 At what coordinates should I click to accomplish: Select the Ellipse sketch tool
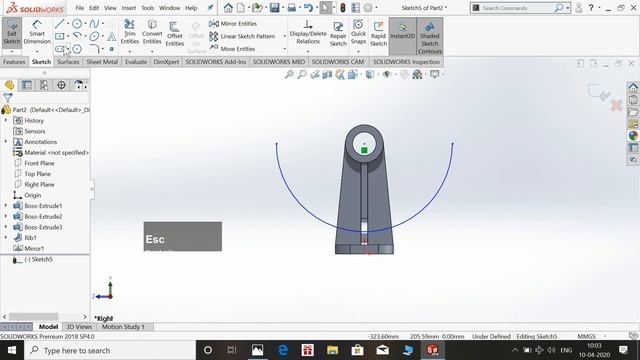(94, 36)
